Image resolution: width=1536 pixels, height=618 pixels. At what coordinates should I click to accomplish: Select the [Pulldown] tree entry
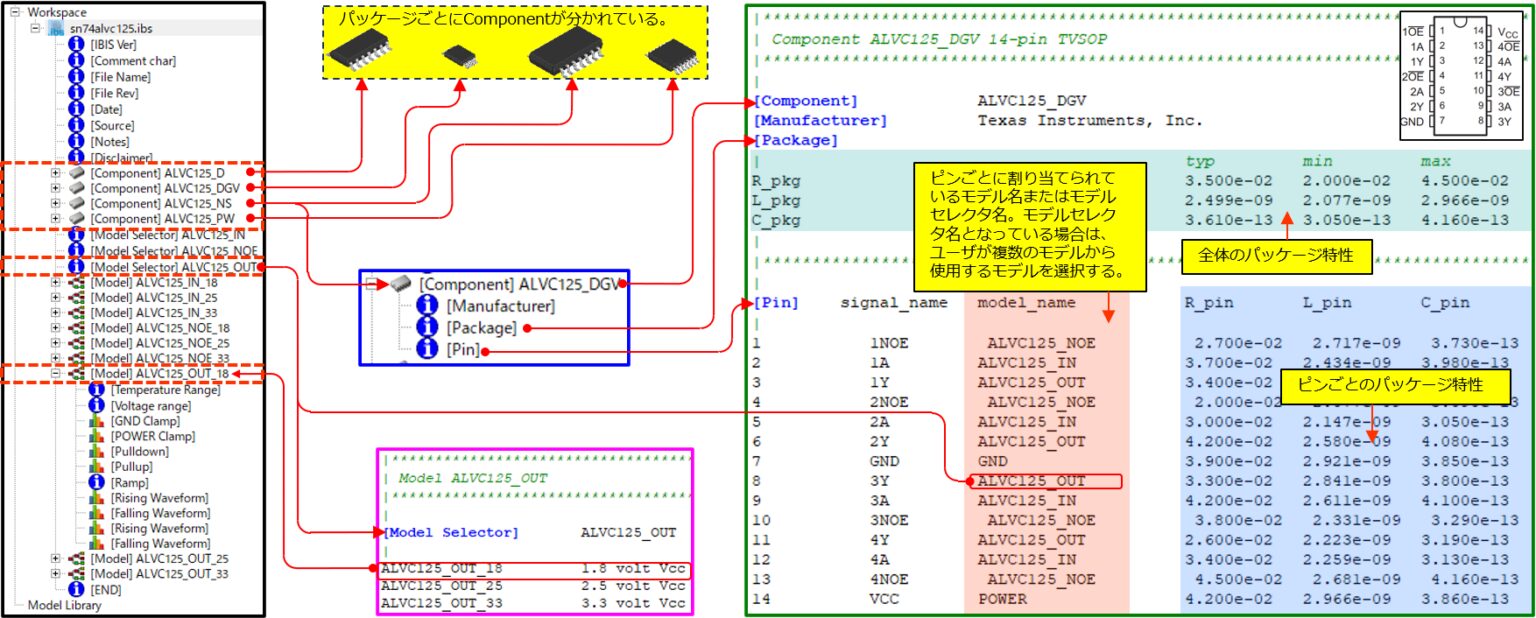click(x=141, y=452)
